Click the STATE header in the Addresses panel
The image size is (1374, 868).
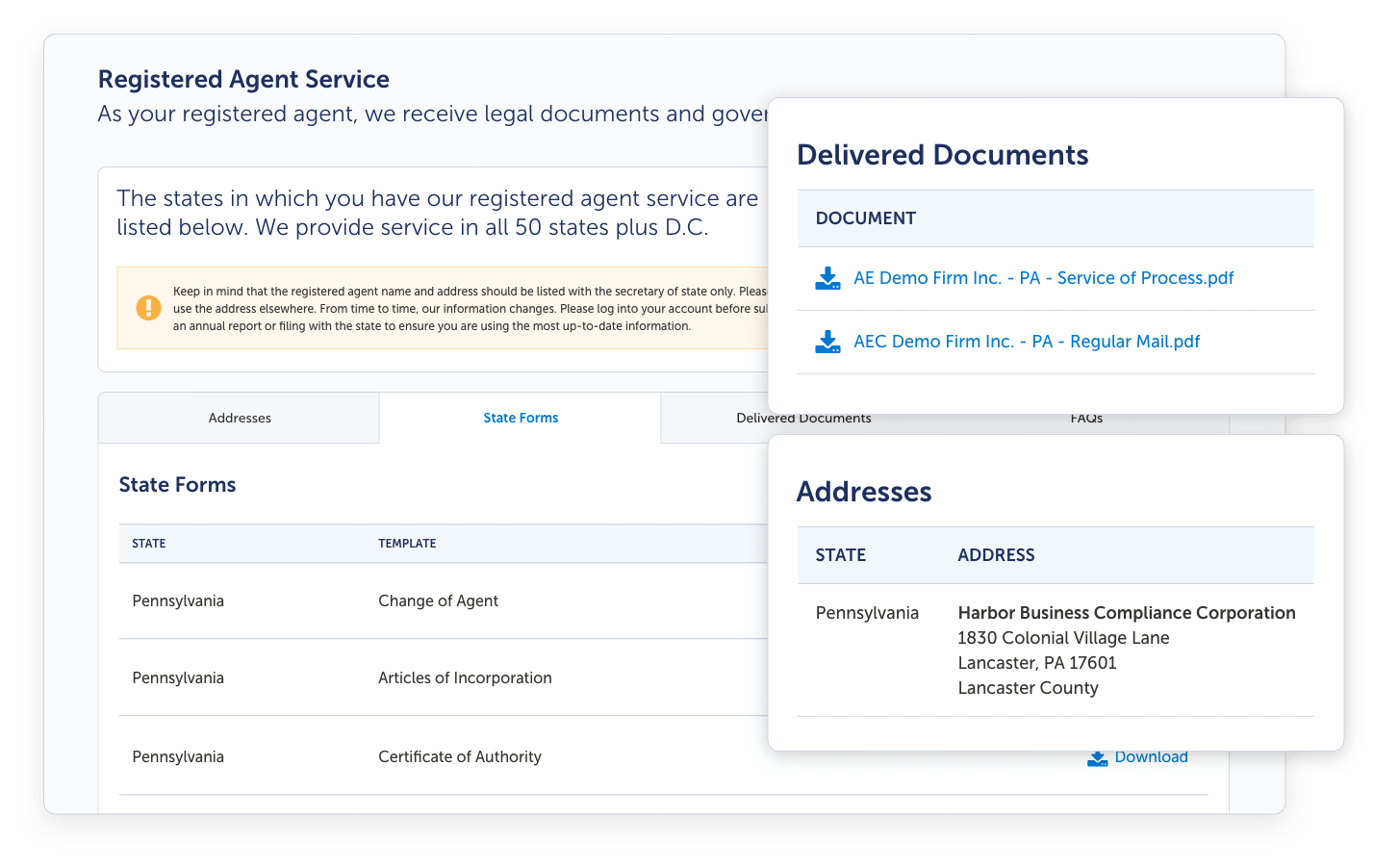point(840,555)
